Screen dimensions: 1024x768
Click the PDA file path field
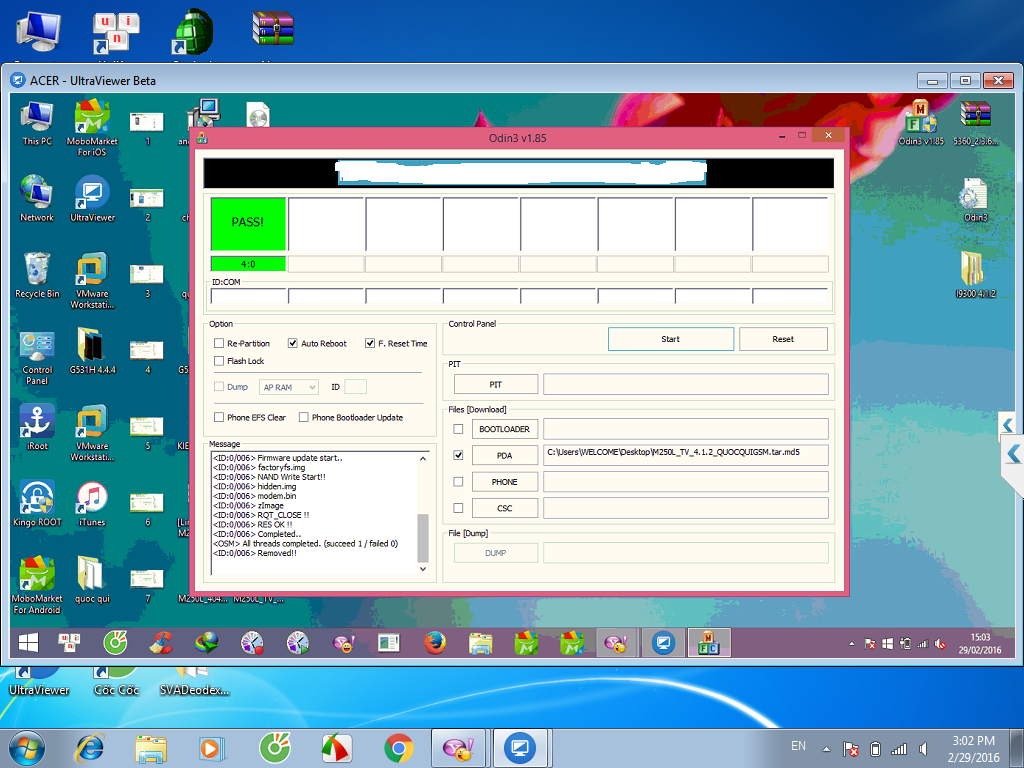click(686, 455)
